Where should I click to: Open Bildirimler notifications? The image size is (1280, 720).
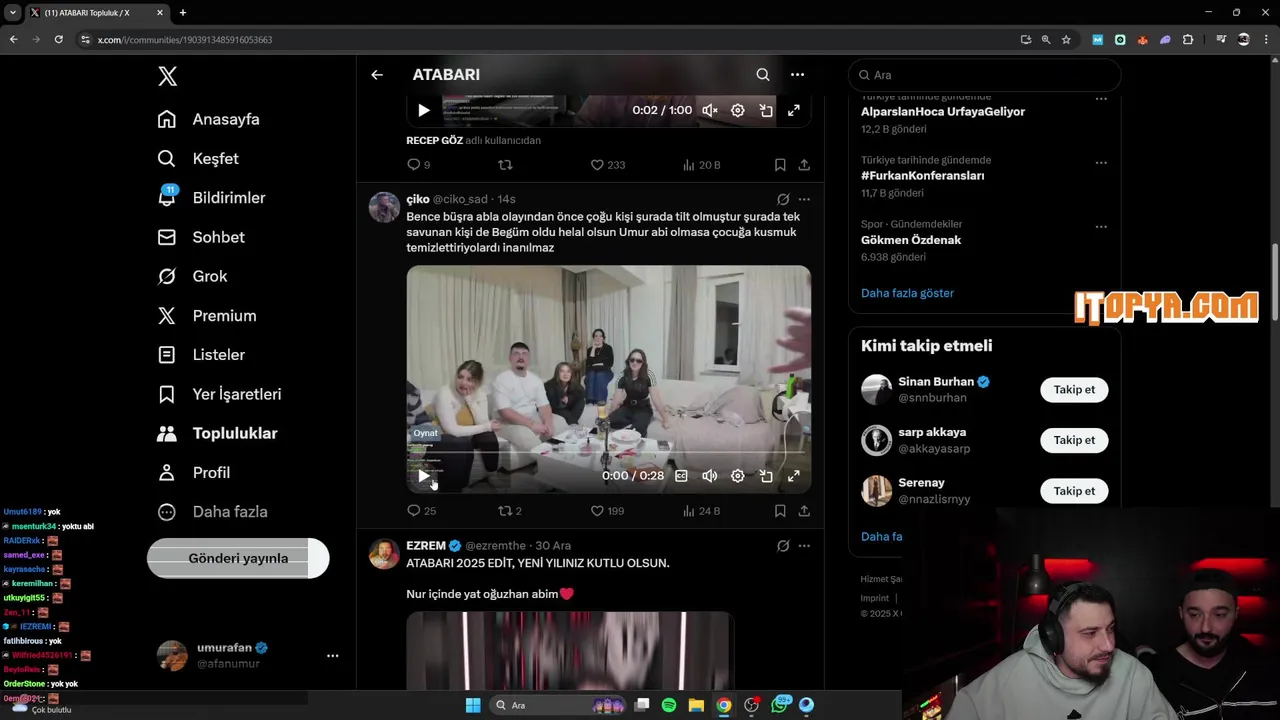[211, 197]
